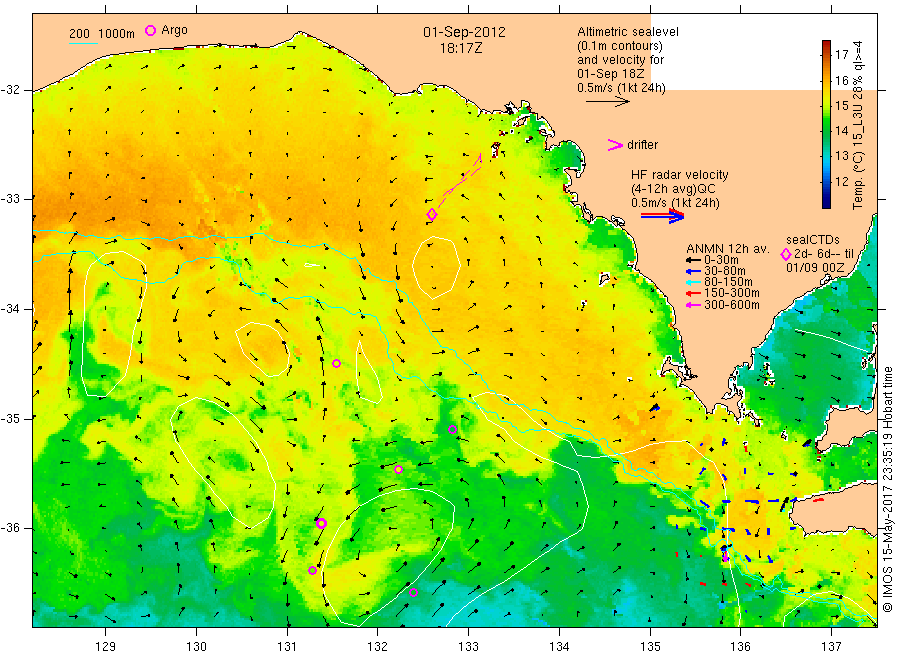This screenshot has height=660, width=900.
Task: Click the 12 degree tick on color bar
Action: (841, 182)
